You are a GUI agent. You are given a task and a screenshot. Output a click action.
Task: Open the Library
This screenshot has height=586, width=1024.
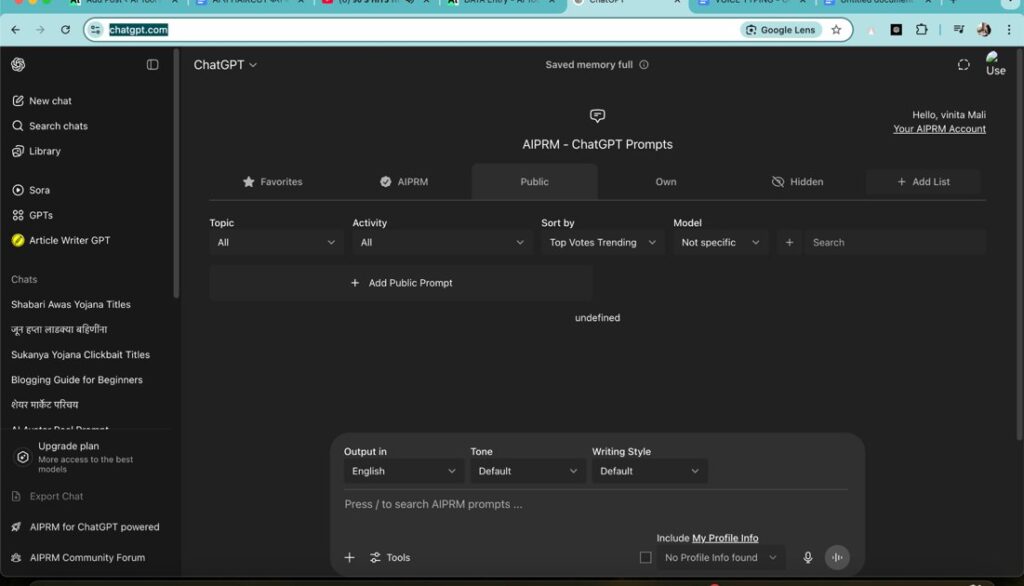click(37, 151)
